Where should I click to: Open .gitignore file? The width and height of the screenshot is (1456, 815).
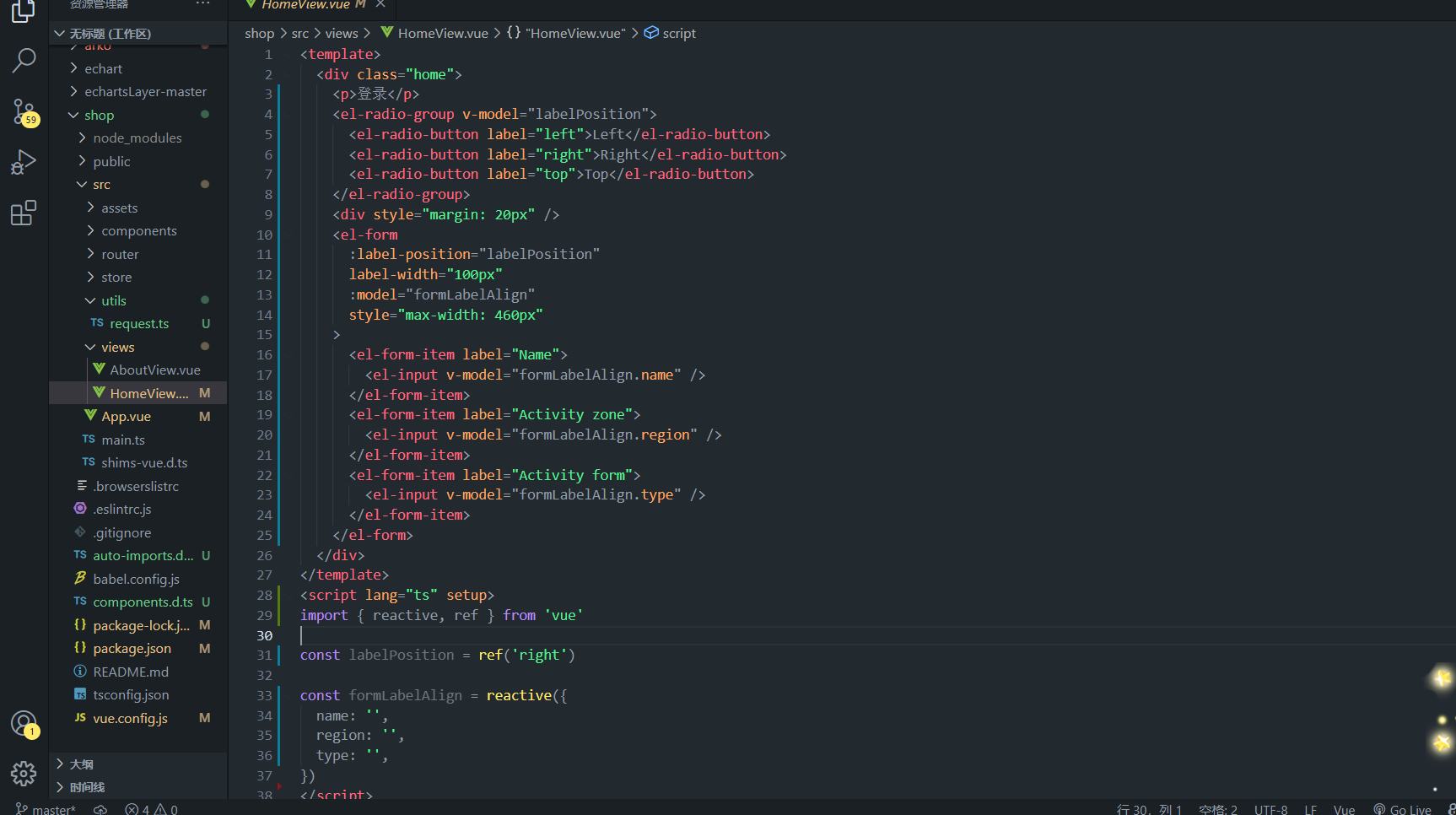click(139, 532)
